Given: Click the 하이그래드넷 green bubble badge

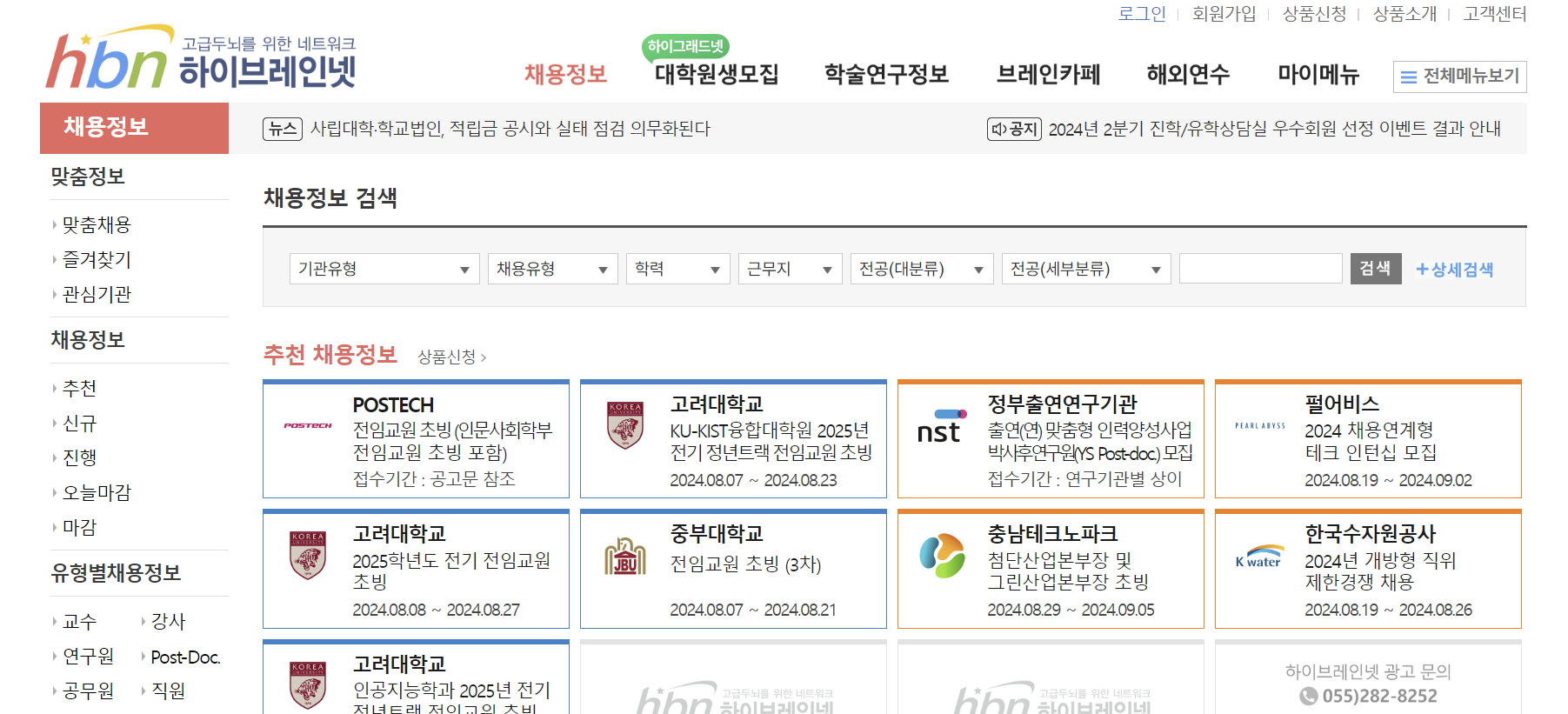Looking at the screenshot, I should 685,46.
